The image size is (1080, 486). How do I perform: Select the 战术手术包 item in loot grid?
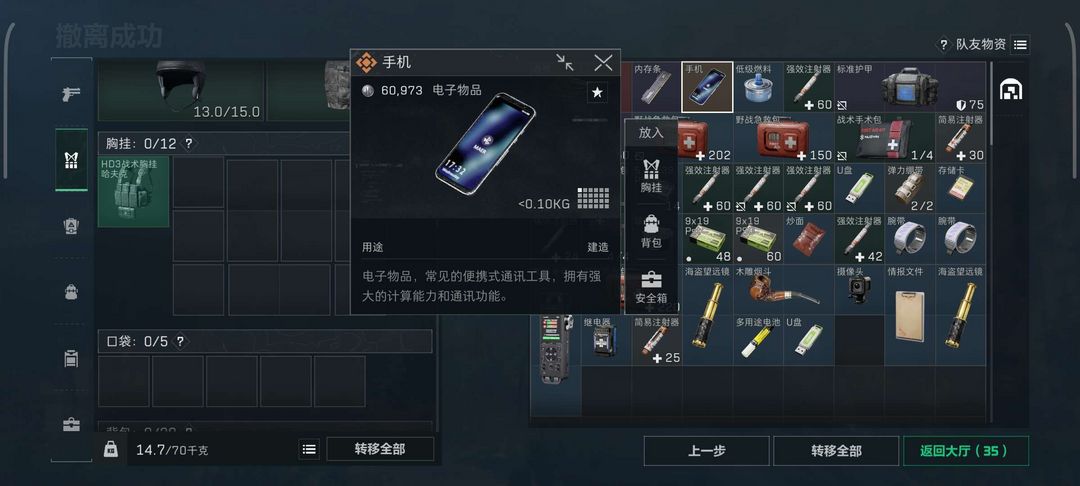point(885,138)
